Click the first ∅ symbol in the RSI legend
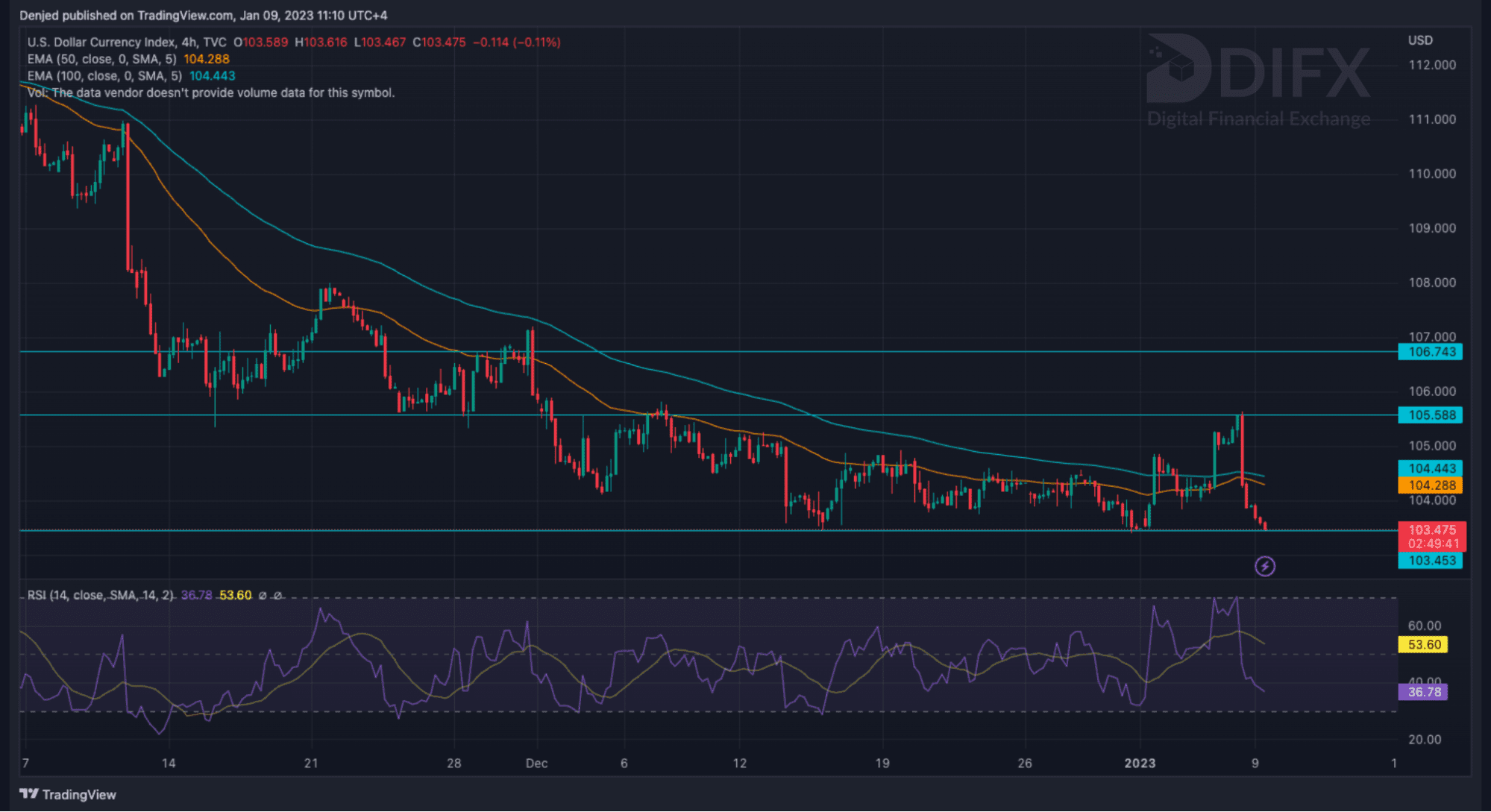 click(x=262, y=596)
